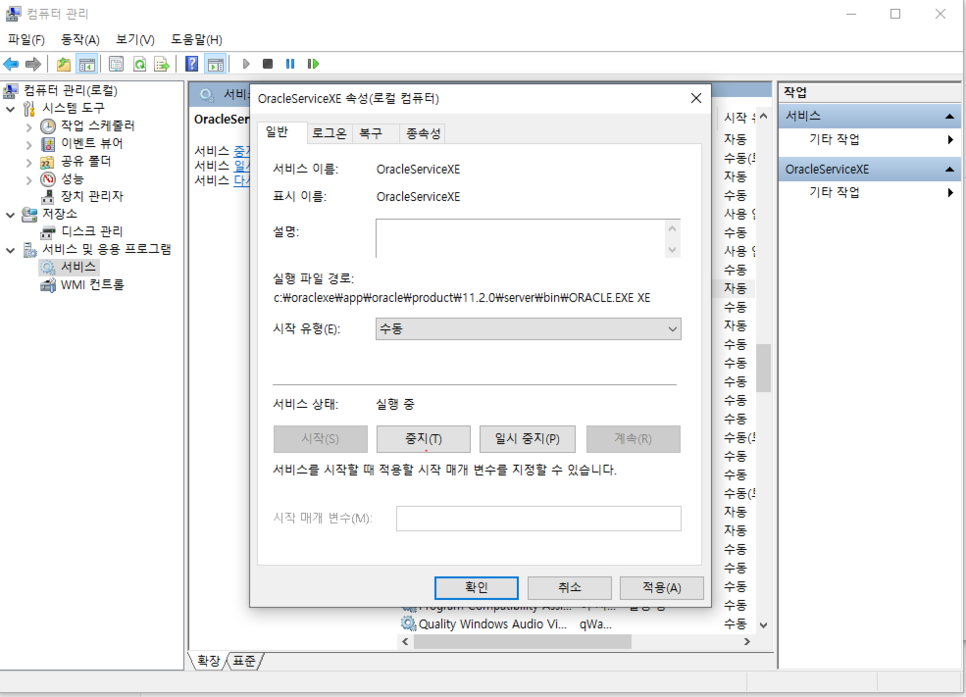Image resolution: width=966 pixels, height=697 pixels.
Task: Click the 확인 button
Action: [476, 588]
